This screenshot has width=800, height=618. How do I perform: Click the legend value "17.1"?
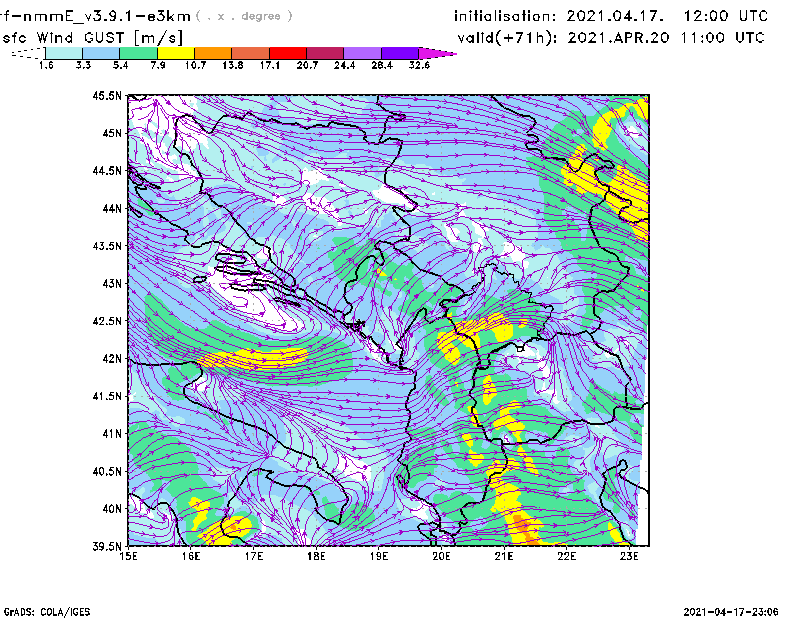tap(270, 65)
